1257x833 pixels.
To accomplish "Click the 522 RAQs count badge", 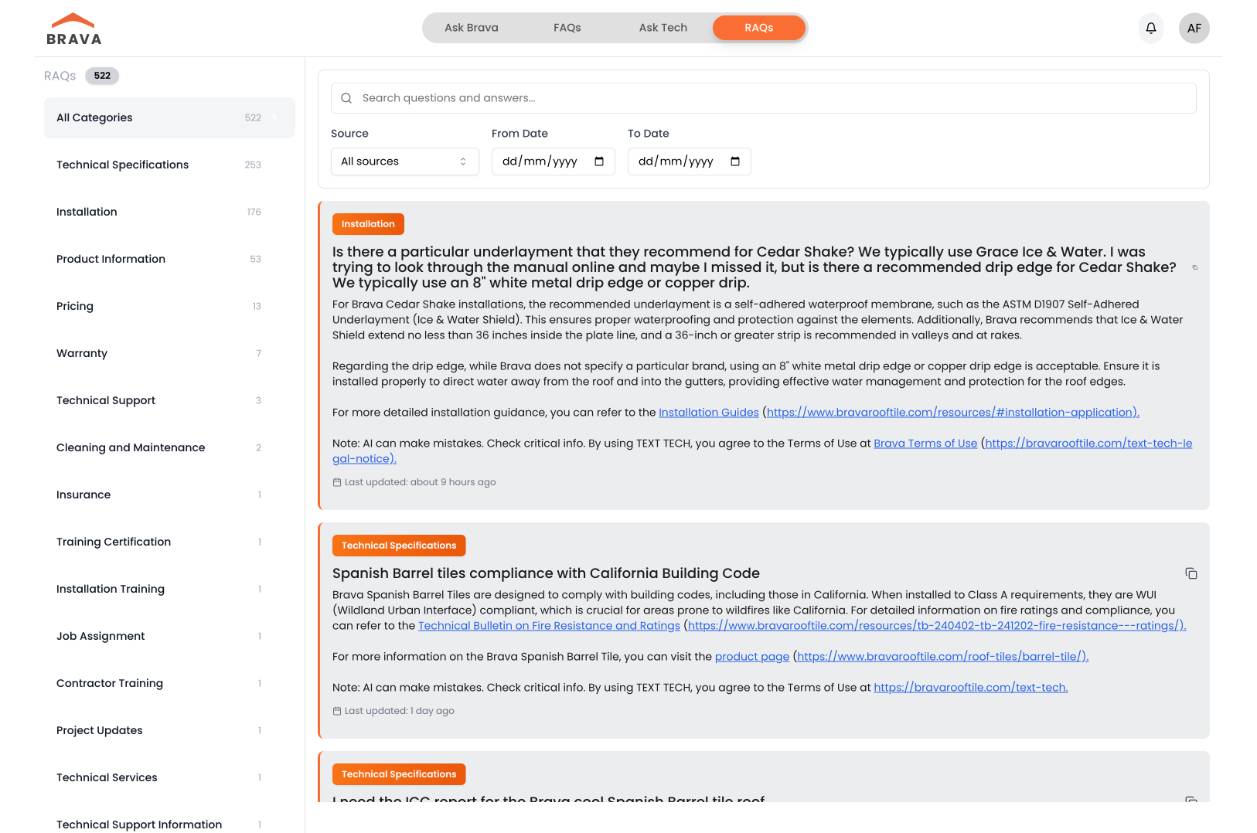I will pos(102,76).
